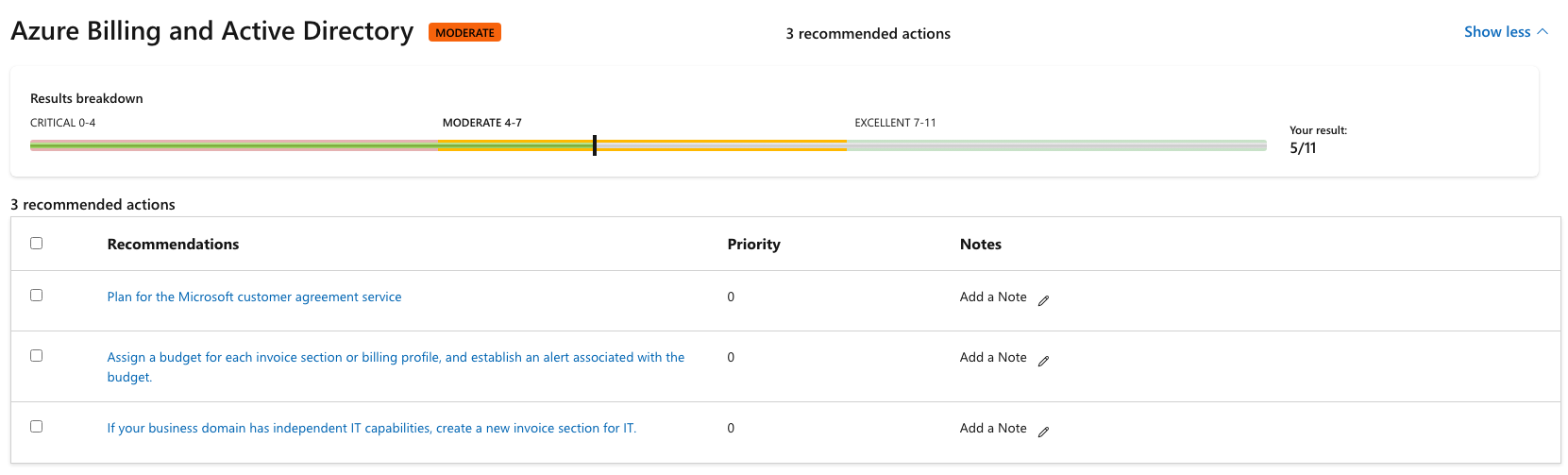Click pencil icon for IT invoice section note
1568x475 pixels.
coord(1043,432)
